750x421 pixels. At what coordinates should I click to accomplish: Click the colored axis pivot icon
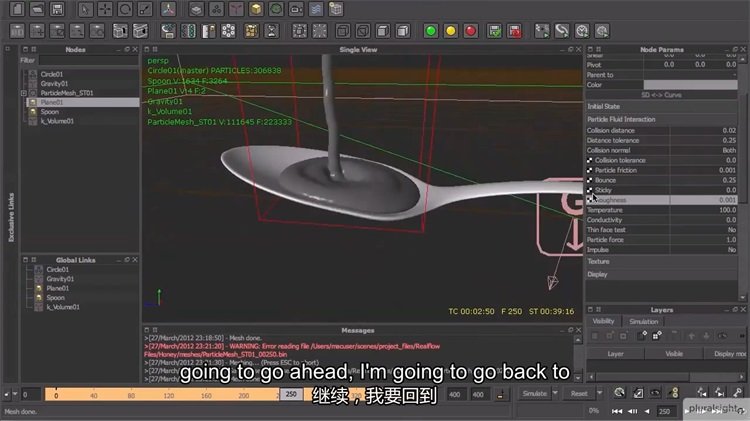[x=168, y=9]
